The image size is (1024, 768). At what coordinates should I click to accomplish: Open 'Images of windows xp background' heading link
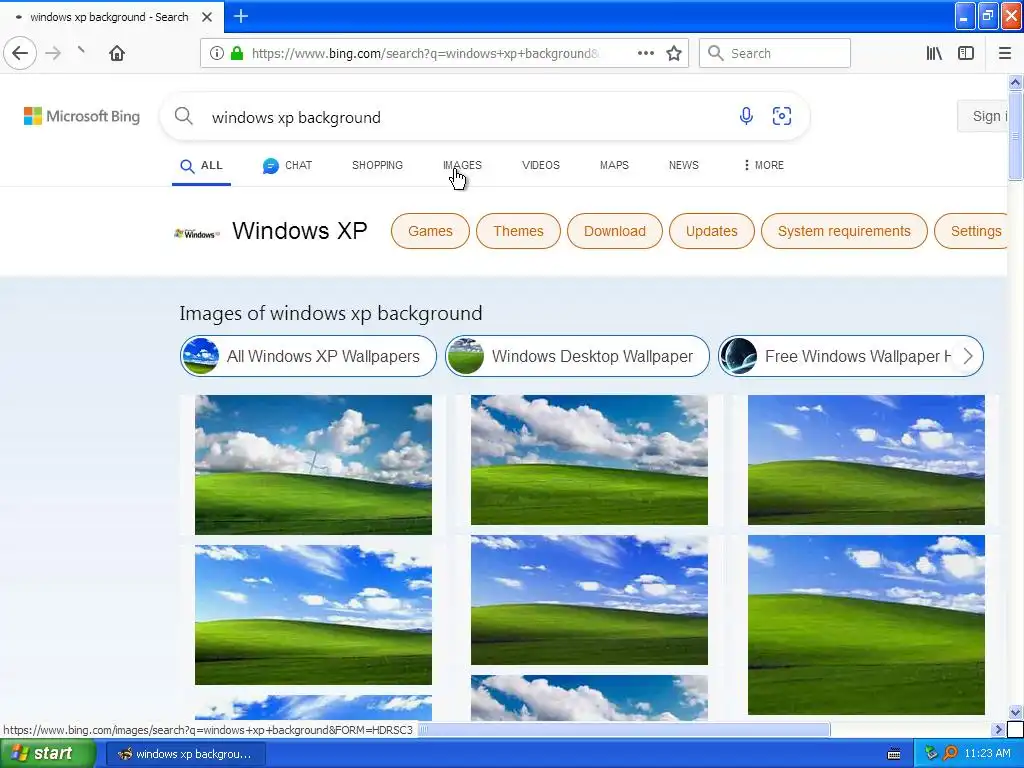[331, 313]
